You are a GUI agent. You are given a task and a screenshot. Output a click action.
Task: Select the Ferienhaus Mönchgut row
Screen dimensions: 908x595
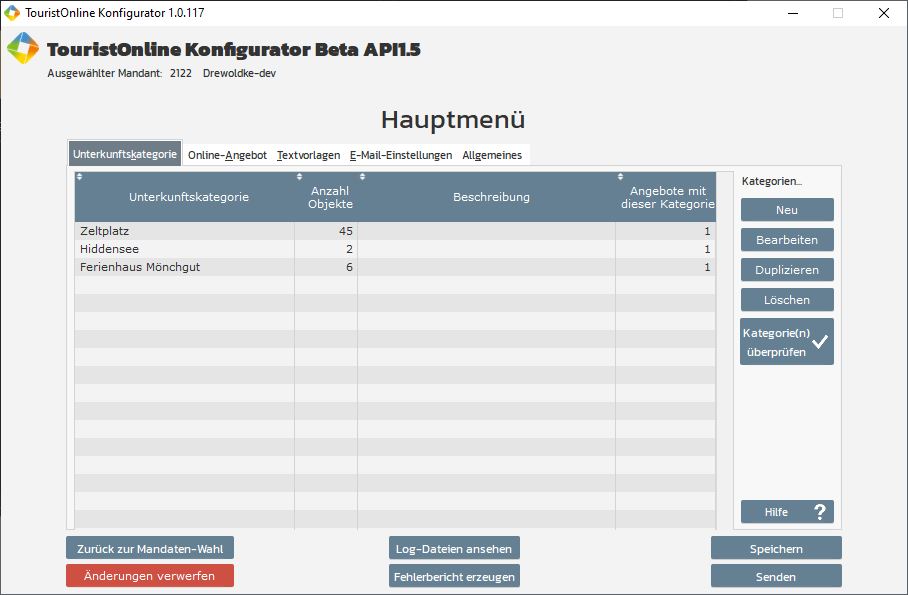(395, 267)
